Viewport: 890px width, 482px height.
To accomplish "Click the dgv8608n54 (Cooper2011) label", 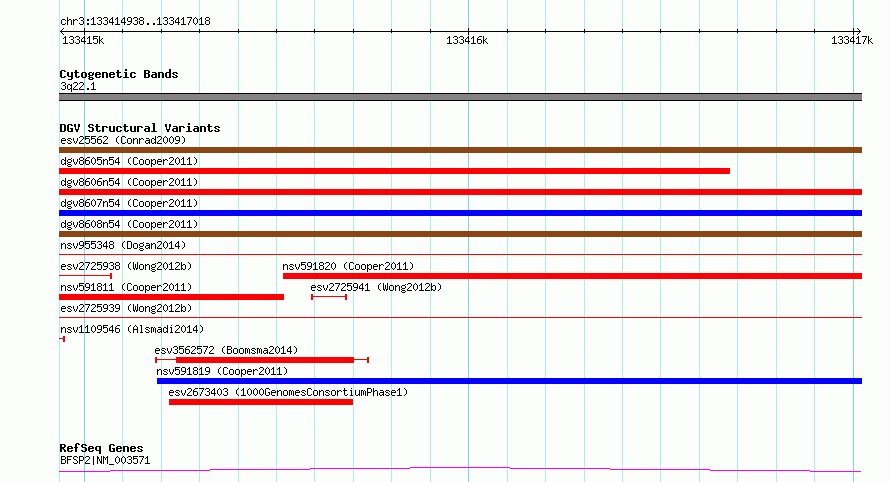I will (129, 224).
